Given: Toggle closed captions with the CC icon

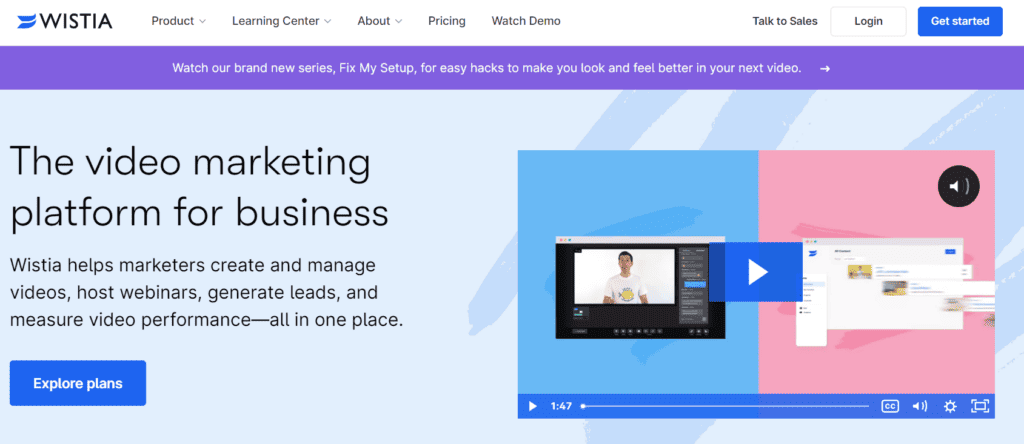Looking at the screenshot, I should (889, 406).
